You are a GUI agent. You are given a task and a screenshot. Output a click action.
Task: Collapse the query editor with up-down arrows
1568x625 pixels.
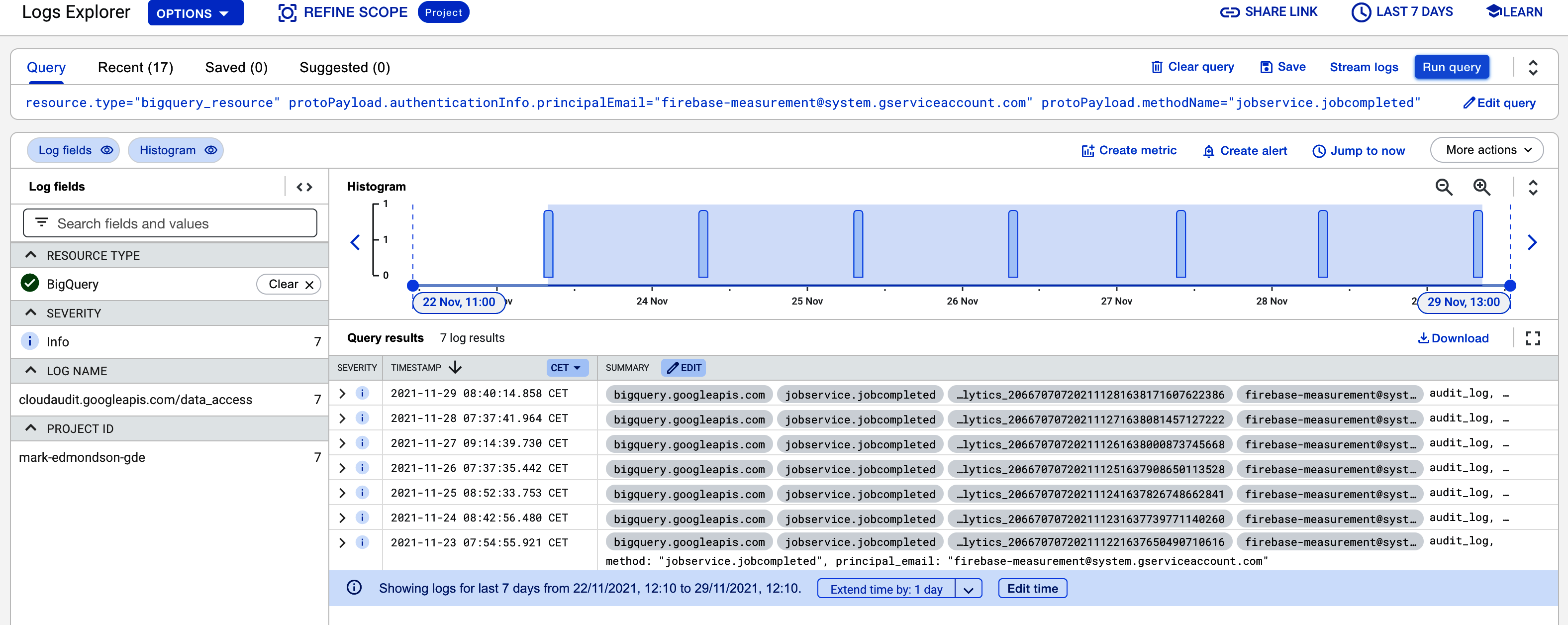tap(1533, 67)
